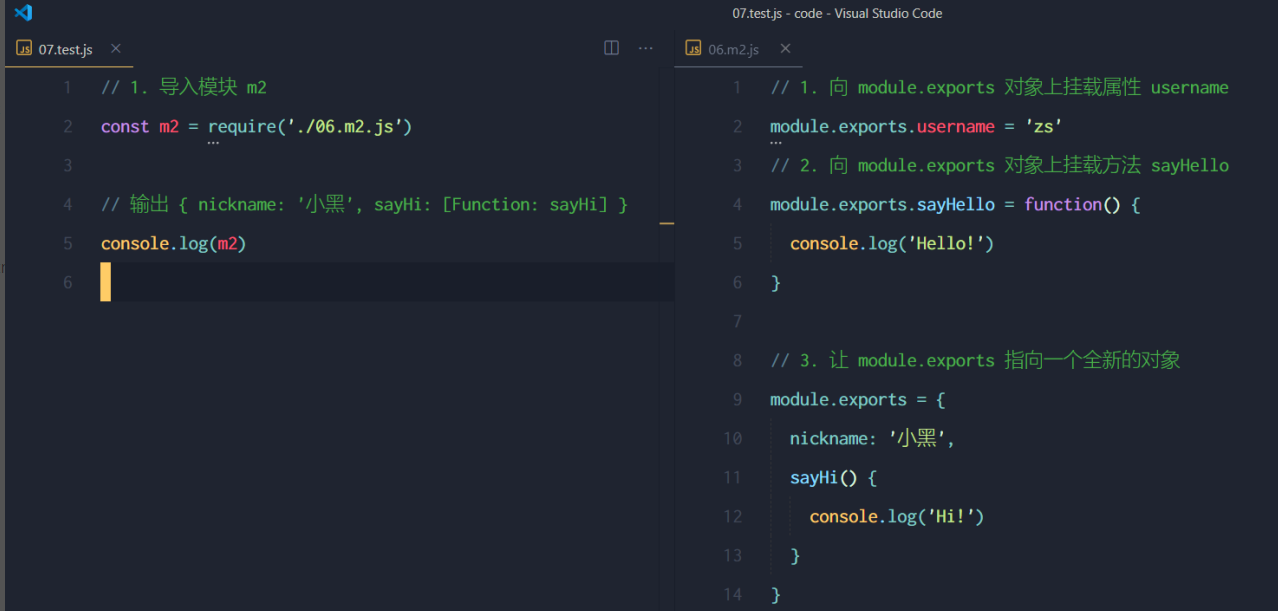Click the sayHi method name on line 11
This screenshot has width=1278, height=611.
(814, 477)
